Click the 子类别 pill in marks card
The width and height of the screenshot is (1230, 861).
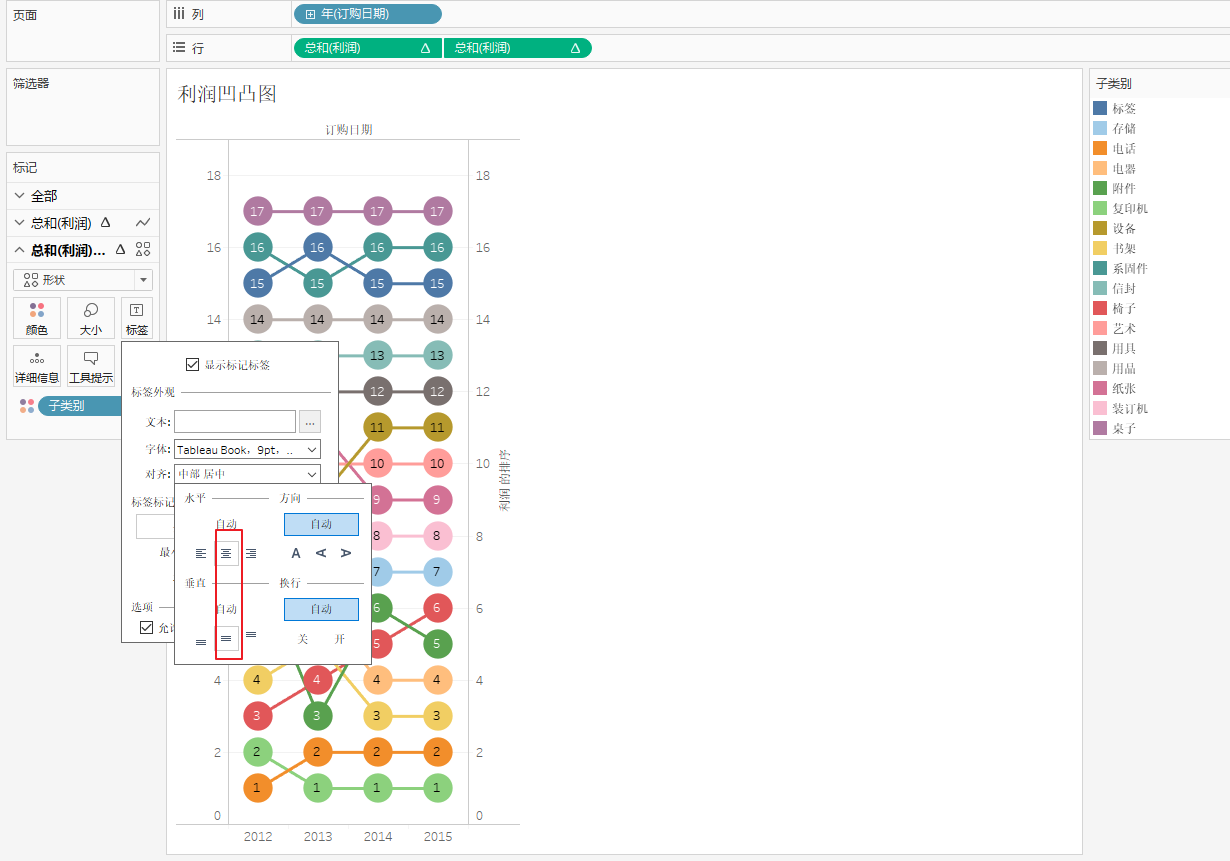80,405
